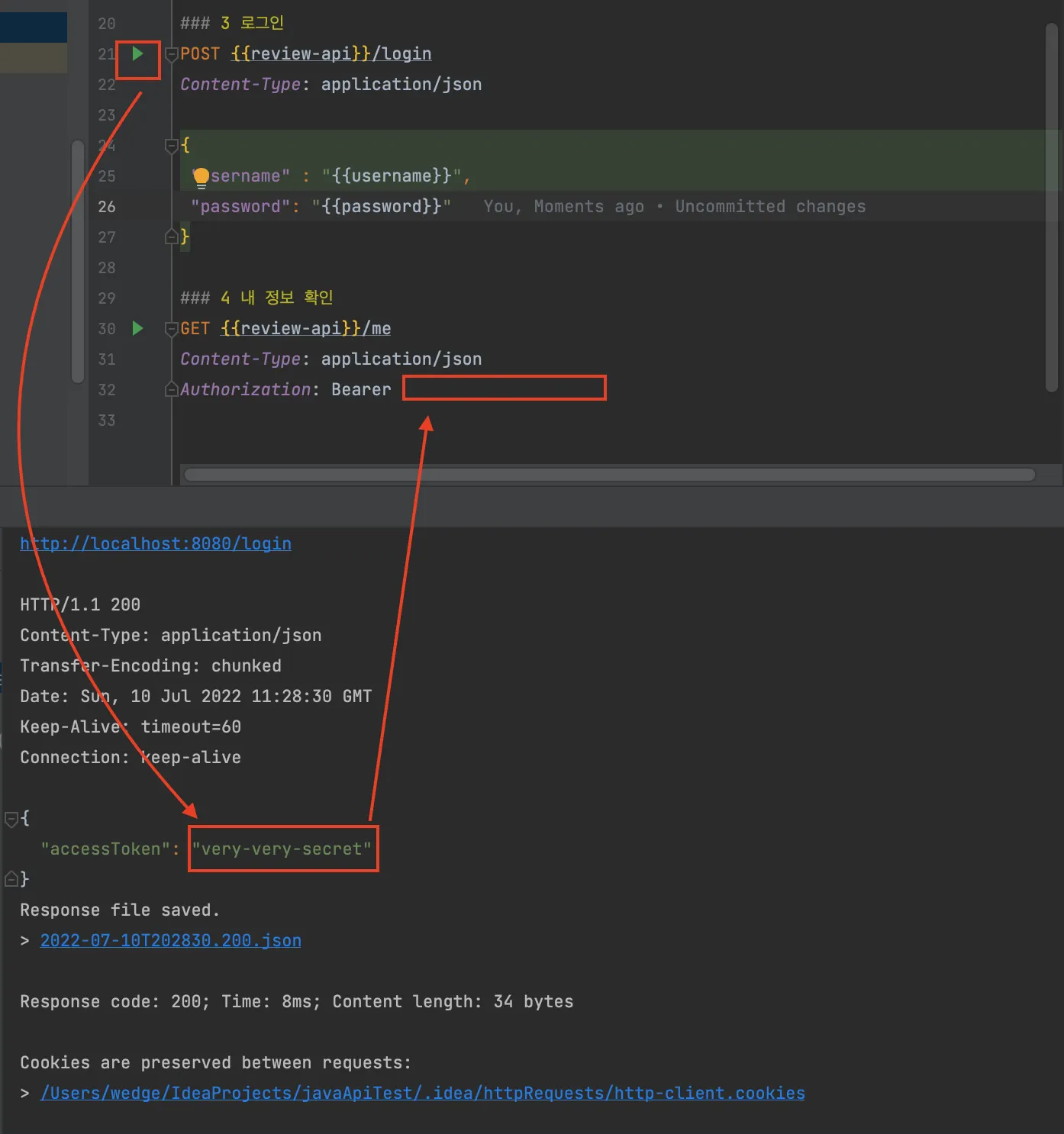This screenshot has width=1064, height=1134.
Task: Run the GET /me request on line 30
Action: click(137, 328)
